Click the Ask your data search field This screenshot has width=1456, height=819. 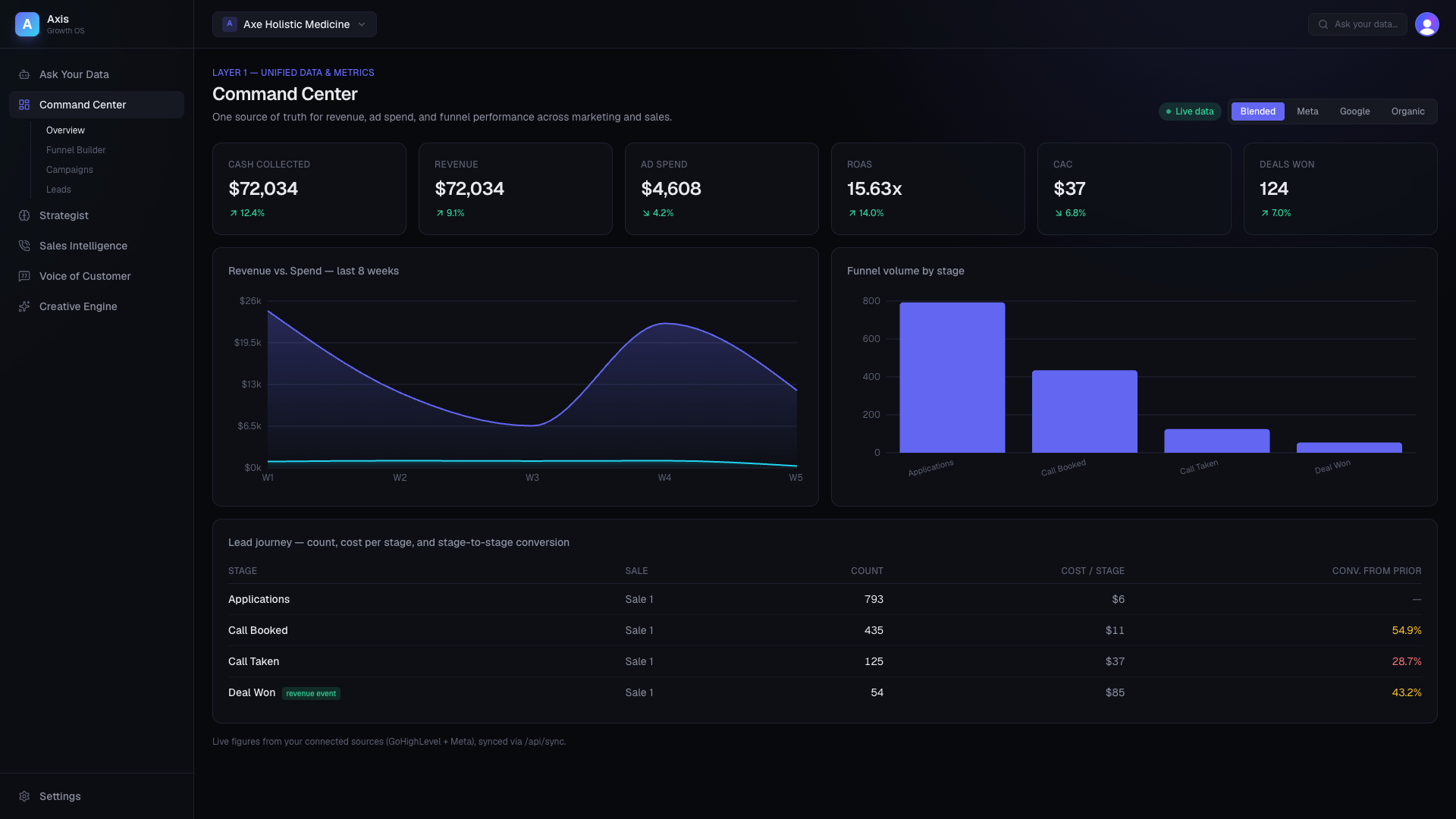pyautogui.click(x=1357, y=24)
